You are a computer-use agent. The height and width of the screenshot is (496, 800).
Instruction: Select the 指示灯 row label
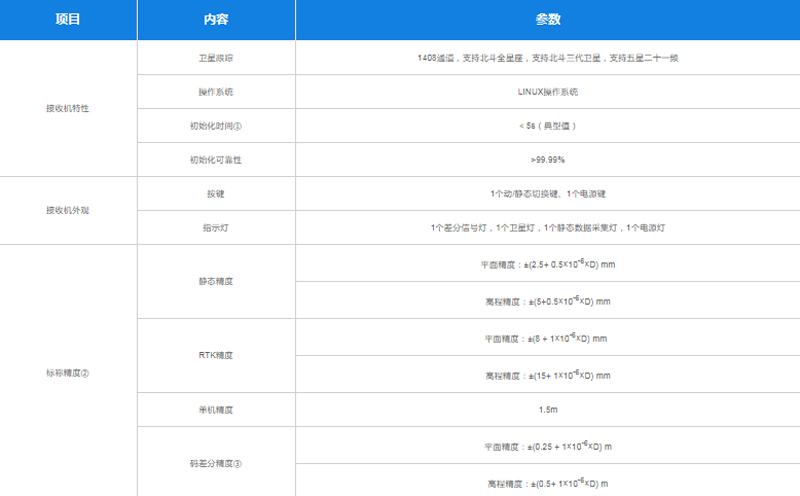point(216,228)
